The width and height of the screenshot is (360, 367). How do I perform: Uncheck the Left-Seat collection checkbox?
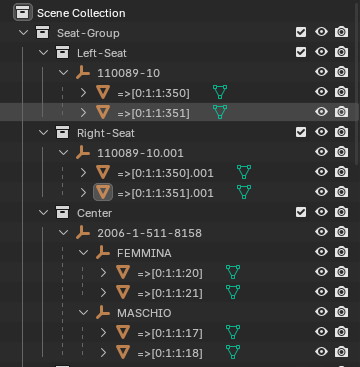click(x=301, y=52)
